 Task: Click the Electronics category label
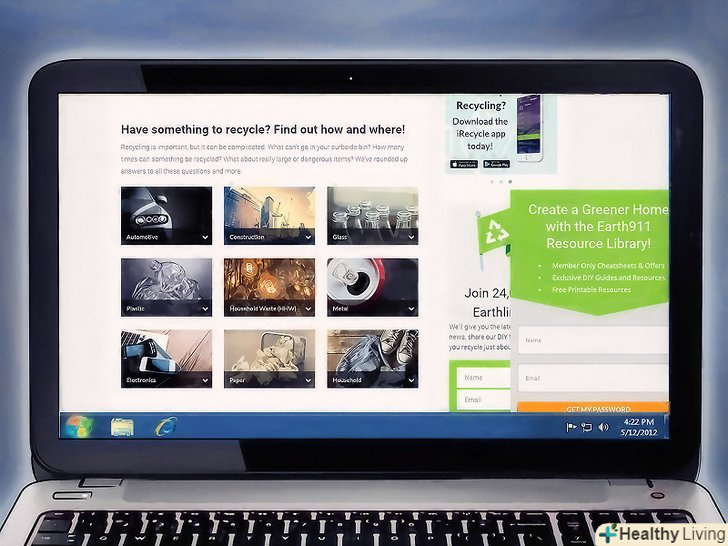click(141, 380)
